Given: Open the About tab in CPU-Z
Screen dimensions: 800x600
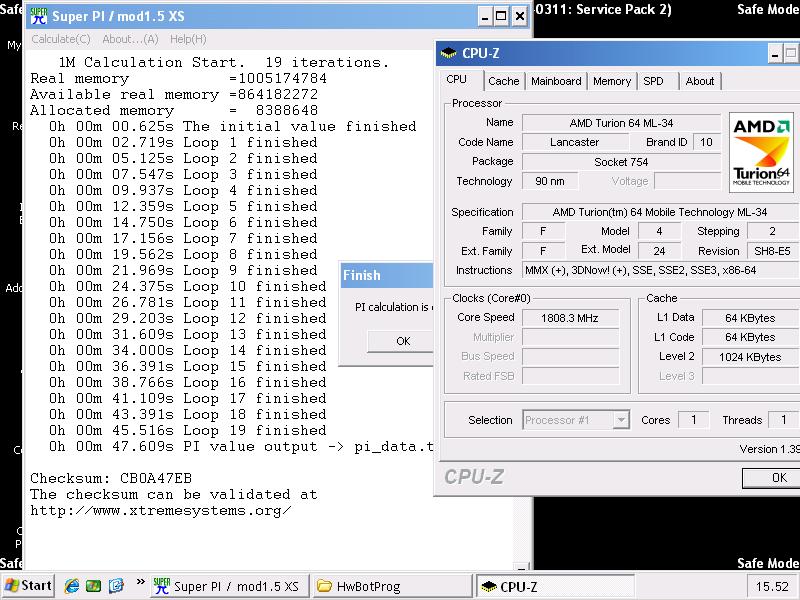Looking at the screenshot, I should [x=700, y=81].
